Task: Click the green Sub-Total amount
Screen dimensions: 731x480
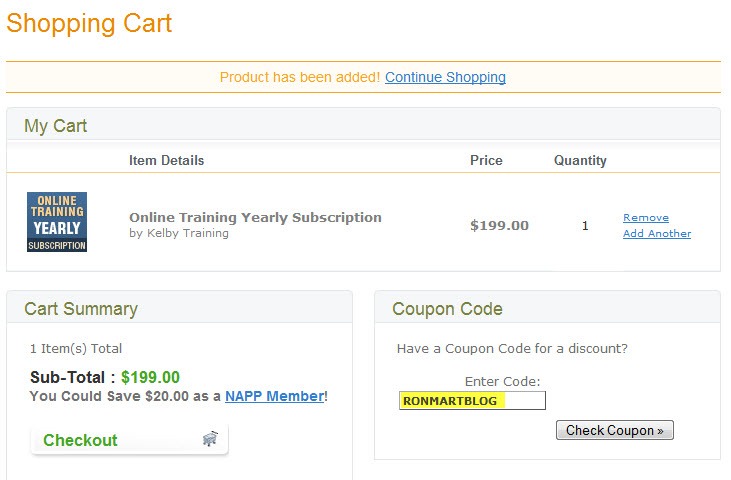Action: tap(150, 377)
